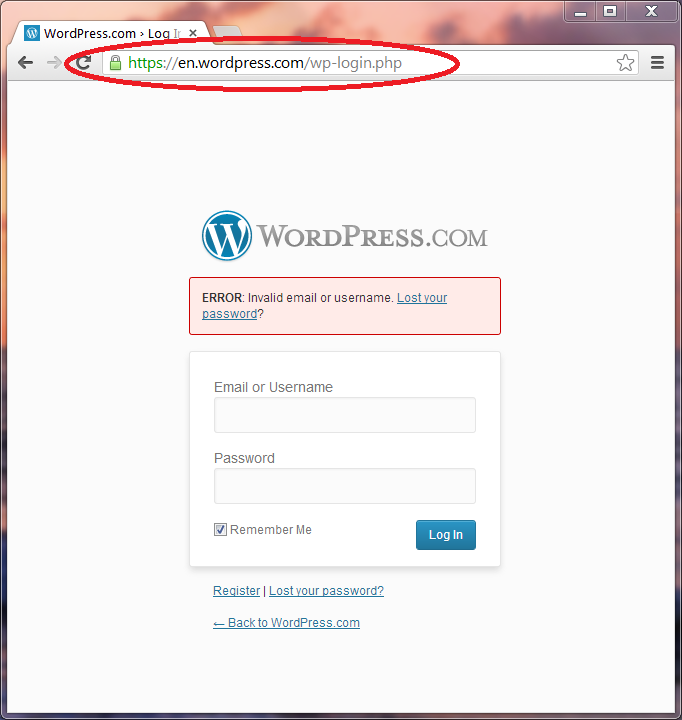
Task: Focus the Password input field
Action: point(345,486)
